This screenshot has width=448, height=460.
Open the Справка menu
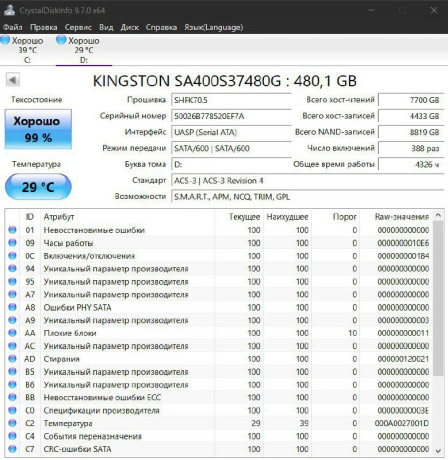click(161, 27)
